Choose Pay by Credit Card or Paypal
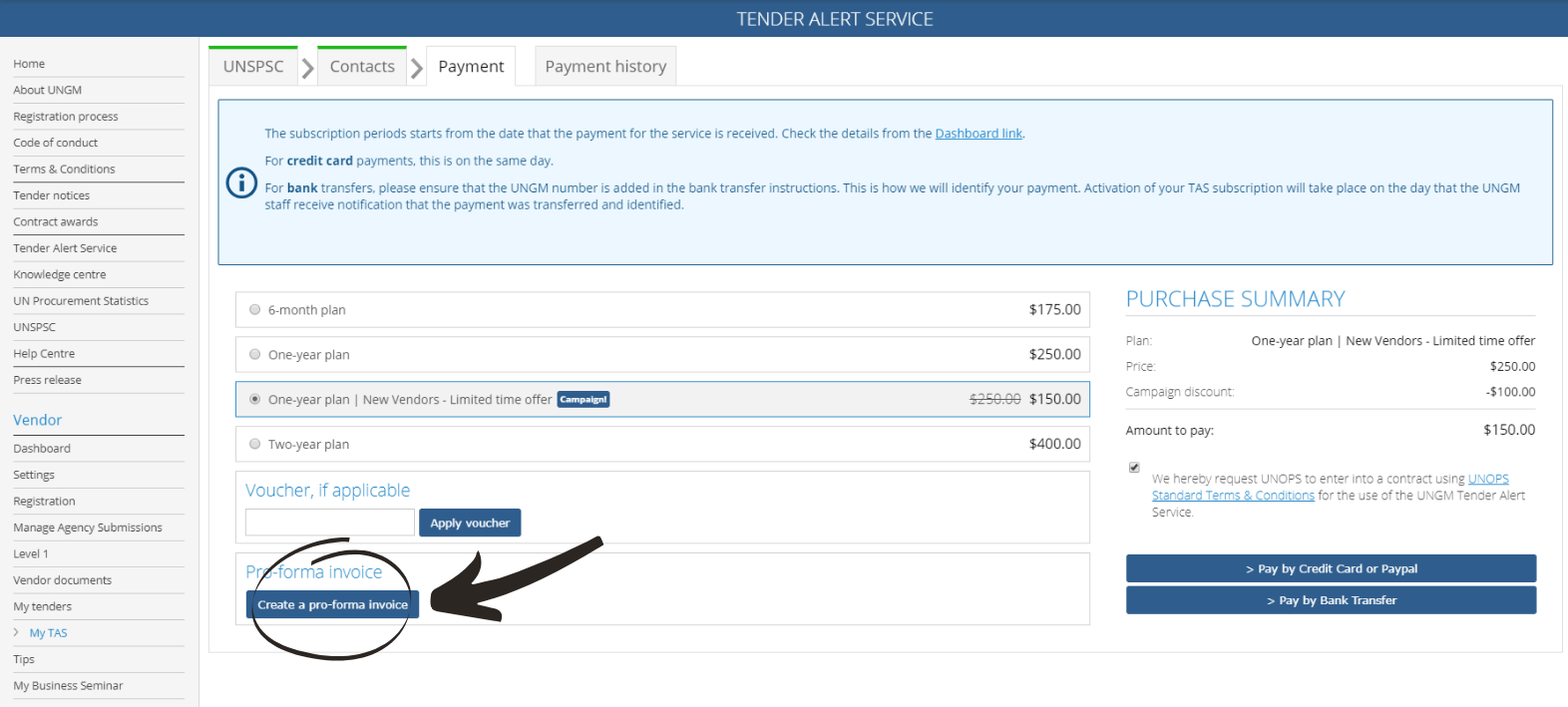 point(1331,568)
